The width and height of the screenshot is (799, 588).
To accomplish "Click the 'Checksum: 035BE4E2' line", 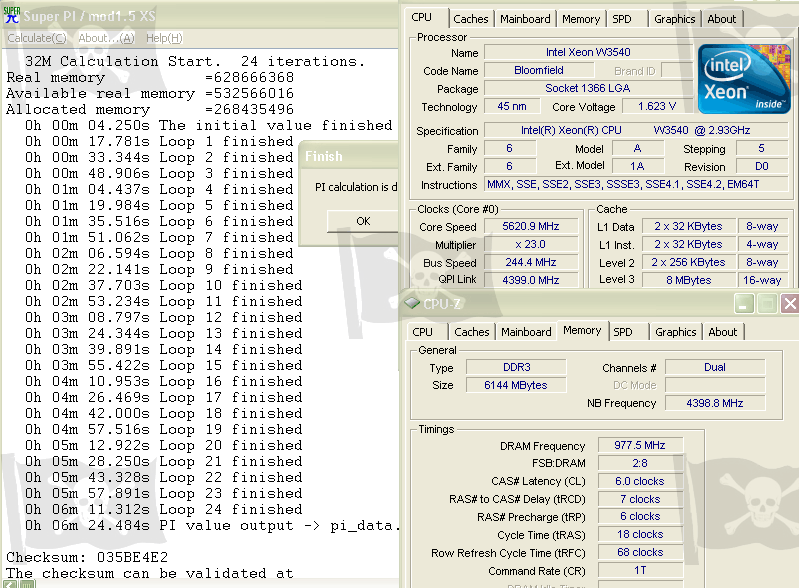I will [x=87, y=557].
